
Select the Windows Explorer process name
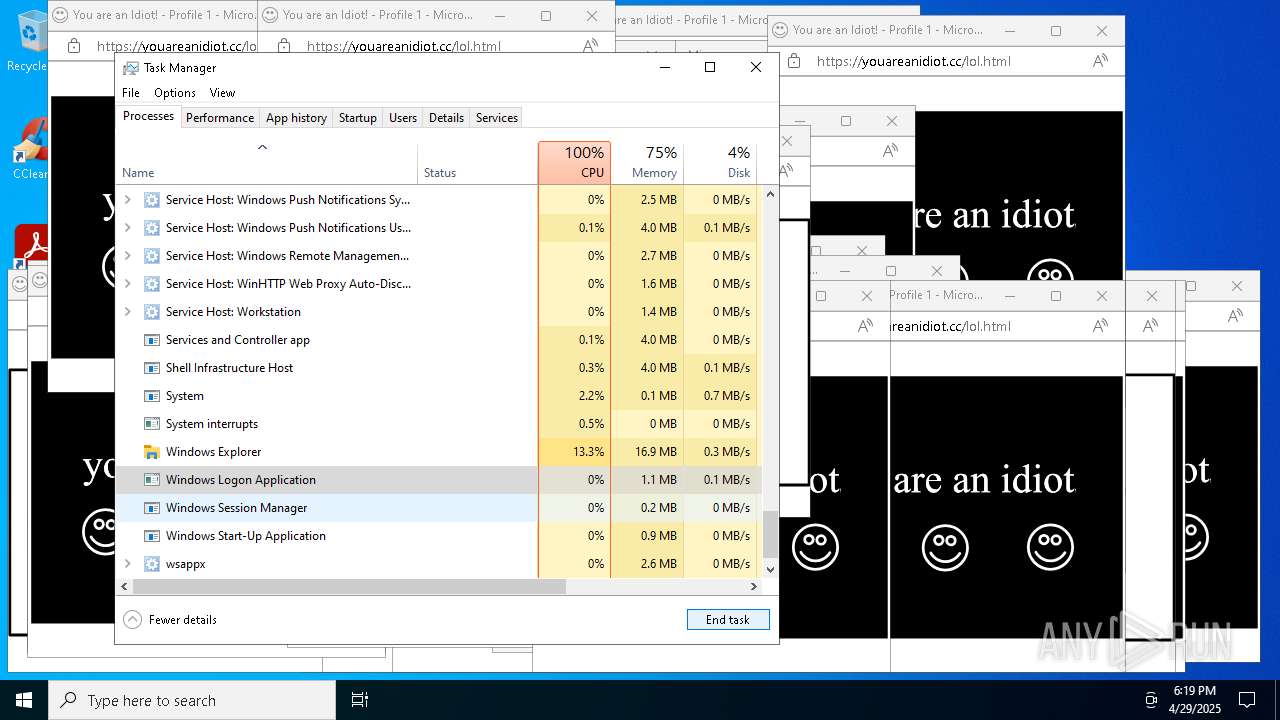point(213,452)
